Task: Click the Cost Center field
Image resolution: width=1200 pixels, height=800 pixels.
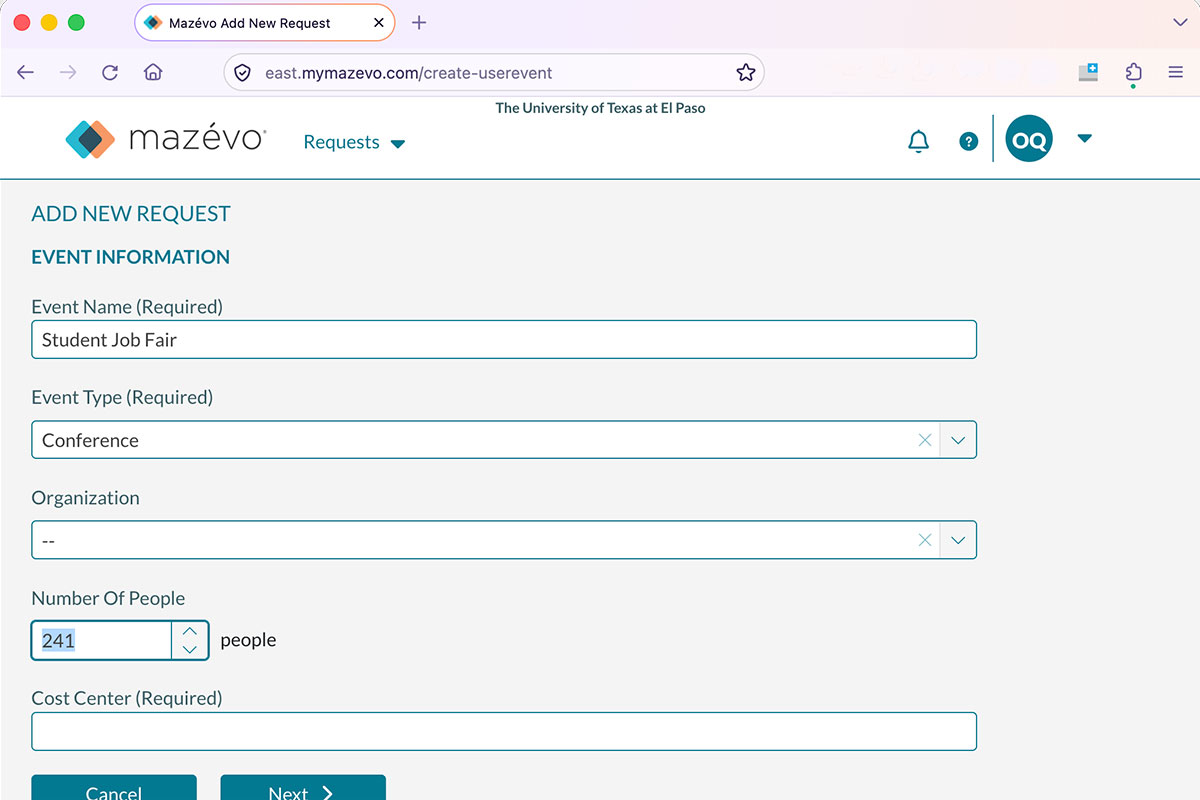Action: pos(504,731)
